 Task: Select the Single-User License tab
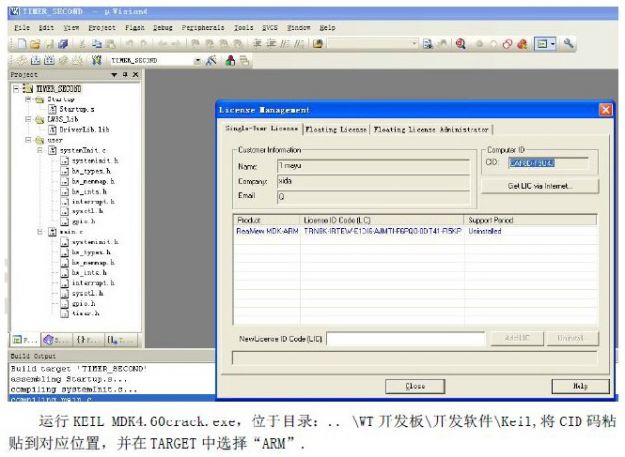tap(262, 128)
